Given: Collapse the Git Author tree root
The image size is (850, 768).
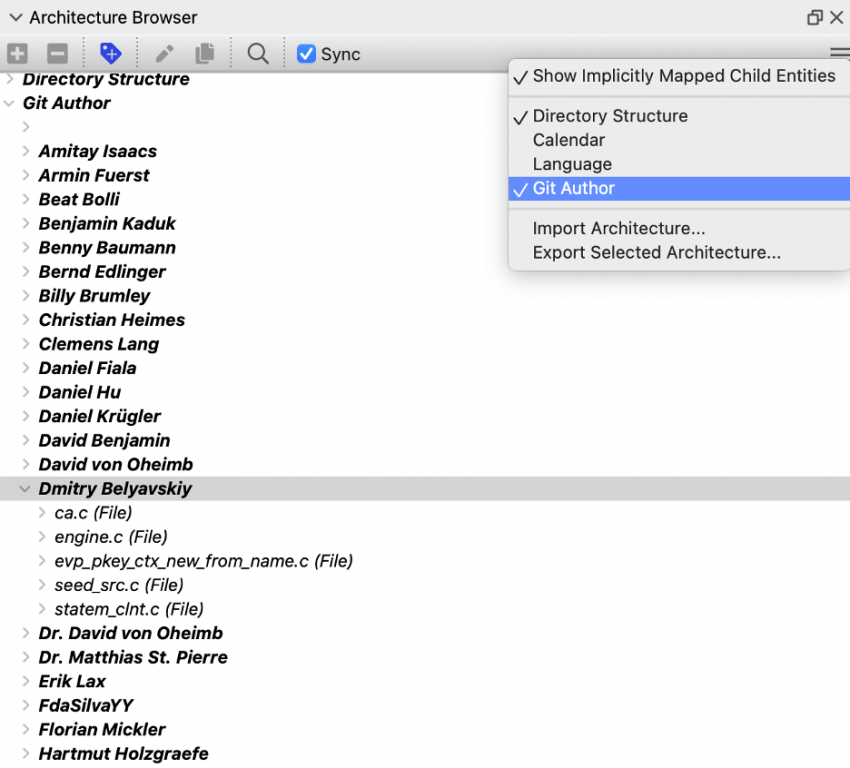Looking at the screenshot, I should coord(10,103).
